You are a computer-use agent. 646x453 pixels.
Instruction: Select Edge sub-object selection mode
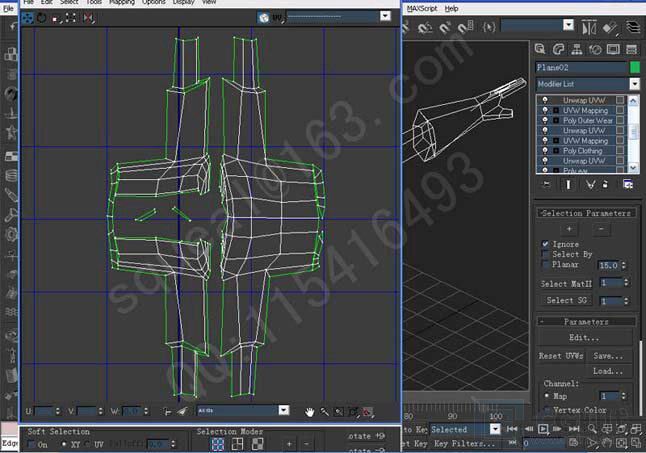pyautogui.click(x=237, y=444)
